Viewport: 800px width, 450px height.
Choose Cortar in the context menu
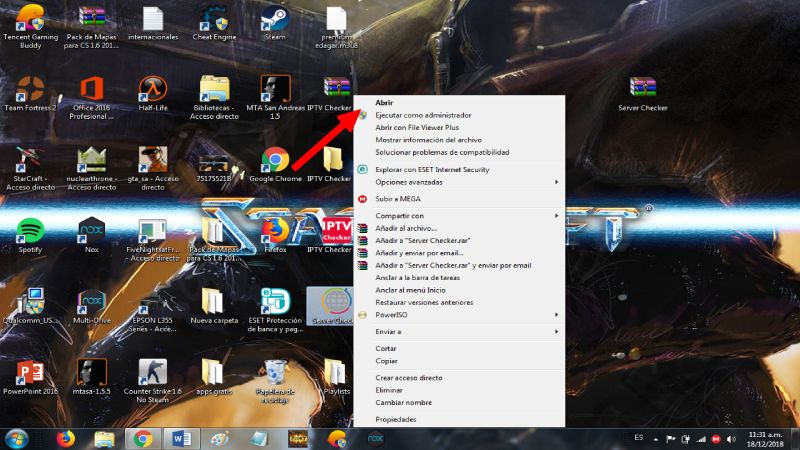point(459,348)
